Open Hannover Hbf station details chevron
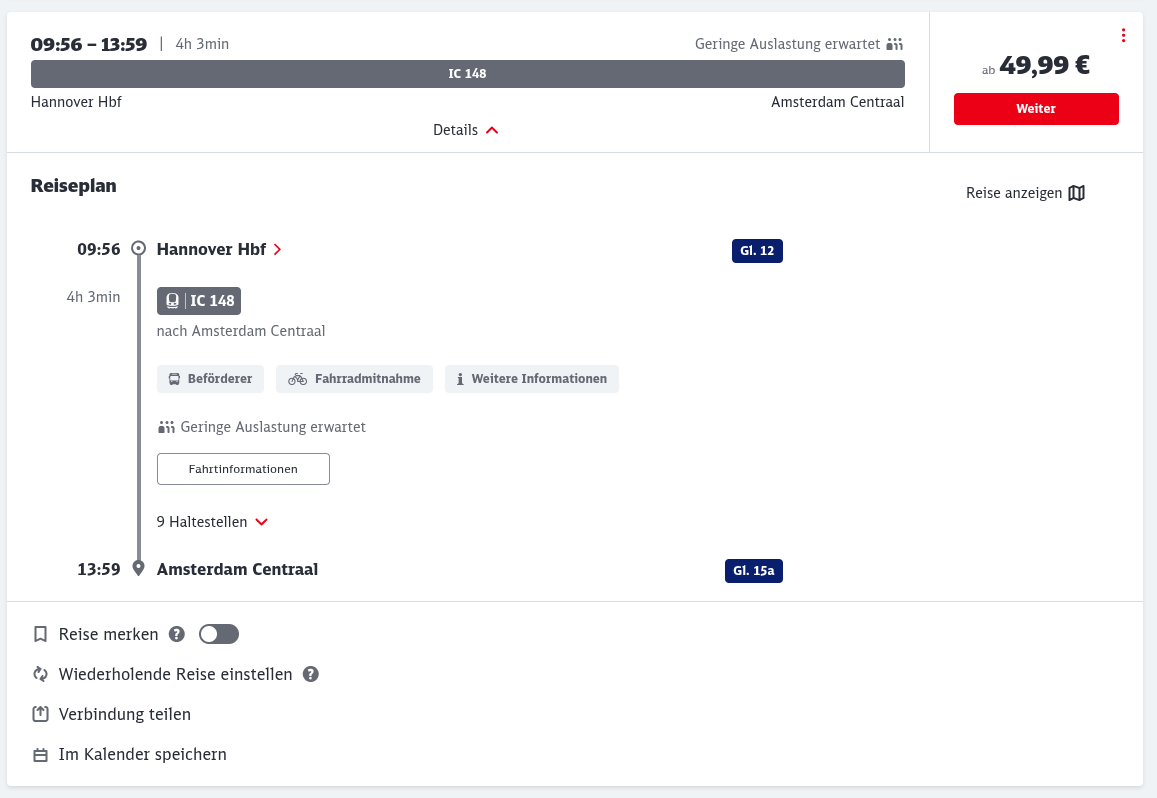Viewport: 1157px width, 798px height. pos(277,250)
